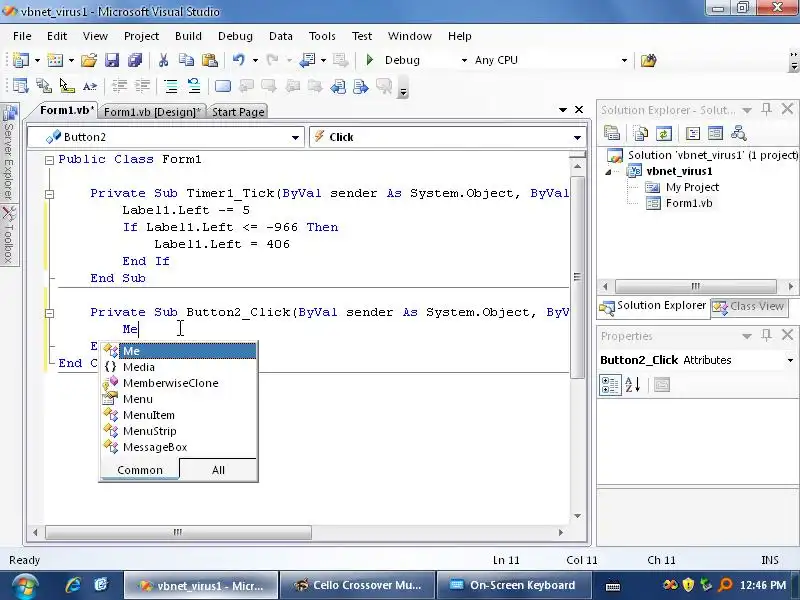This screenshot has width=800, height=600.
Task: Open the Project menu
Action: [141, 36]
